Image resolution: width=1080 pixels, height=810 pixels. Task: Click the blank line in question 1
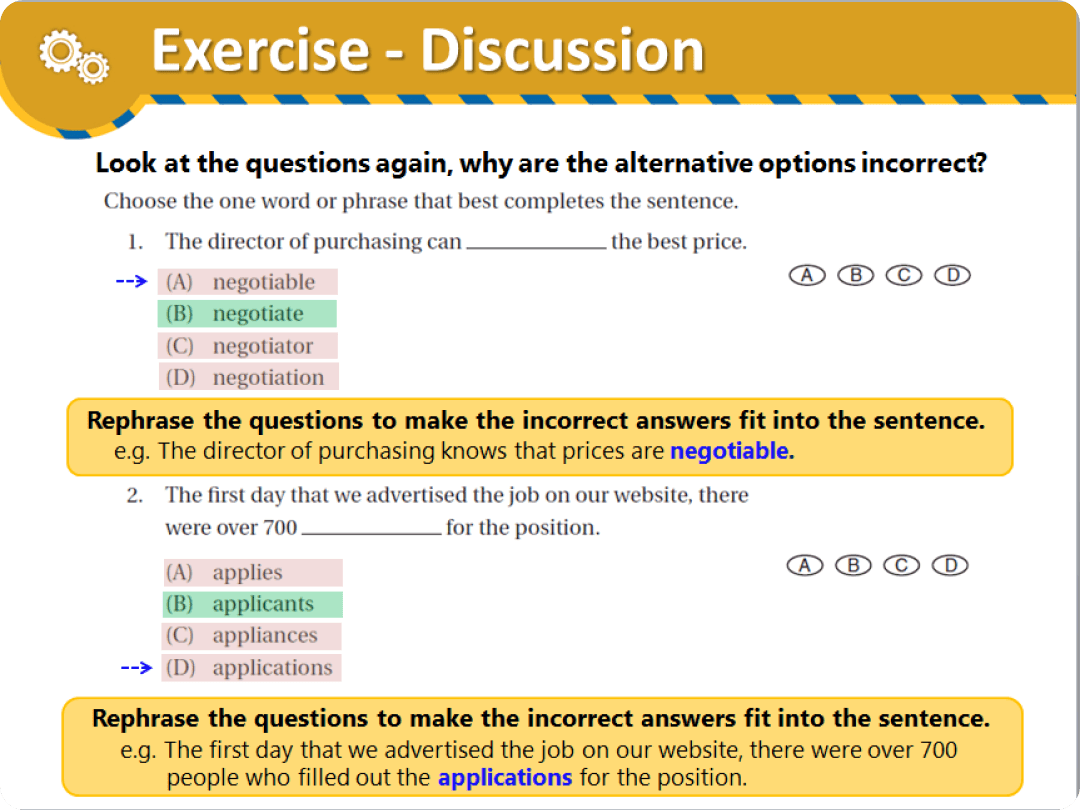(x=537, y=247)
